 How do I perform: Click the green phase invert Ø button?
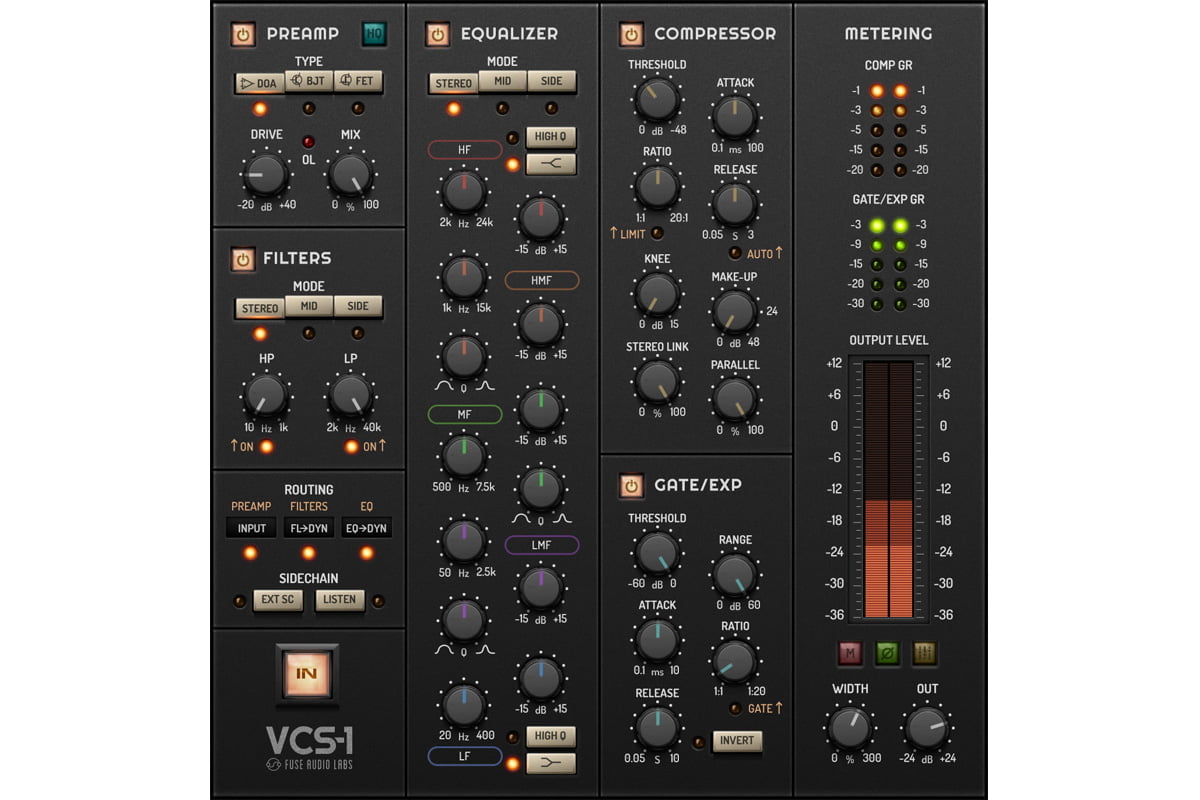[888, 655]
